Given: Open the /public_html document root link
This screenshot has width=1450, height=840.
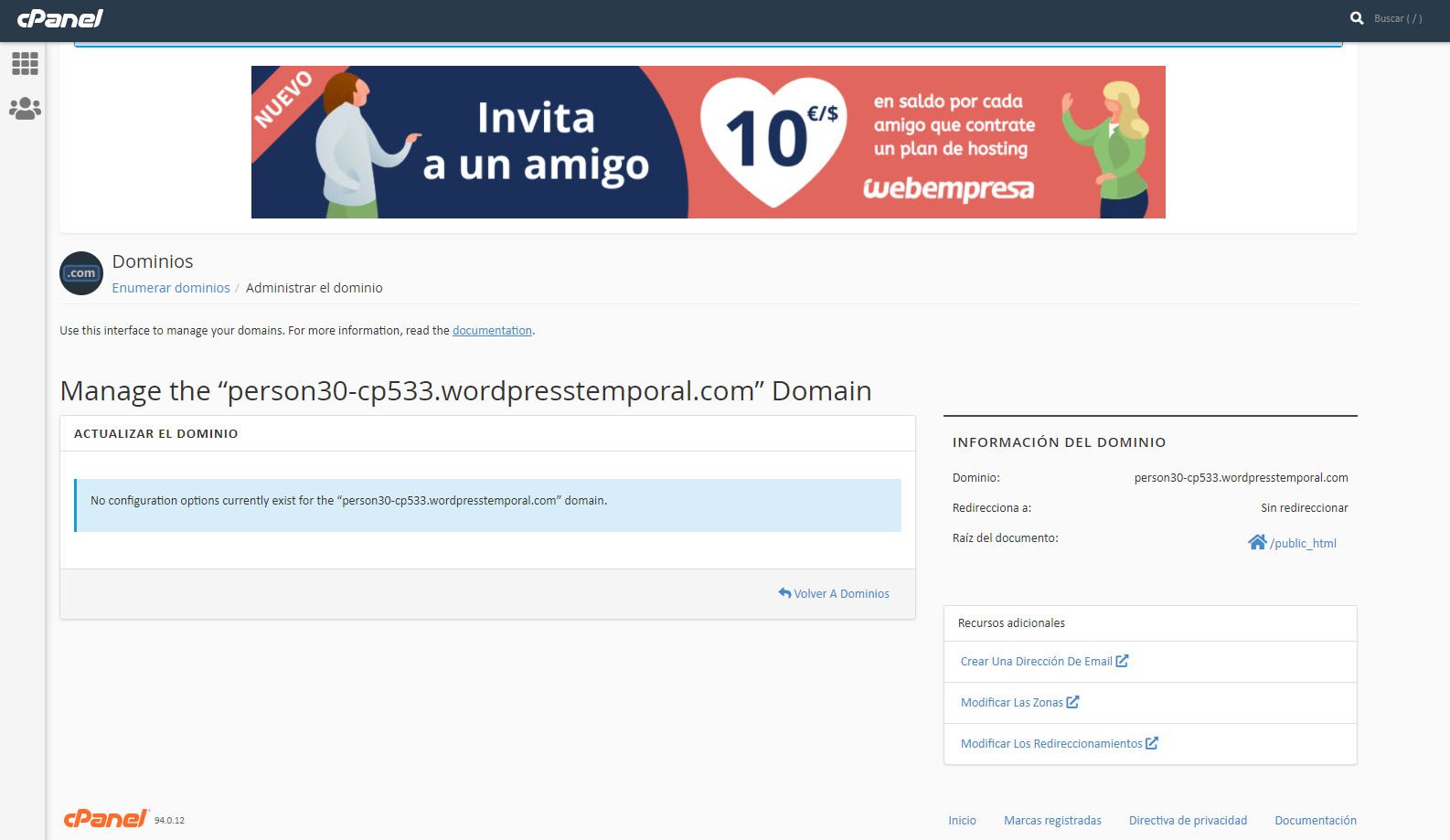Looking at the screenshot, I should coord(1303,544).
